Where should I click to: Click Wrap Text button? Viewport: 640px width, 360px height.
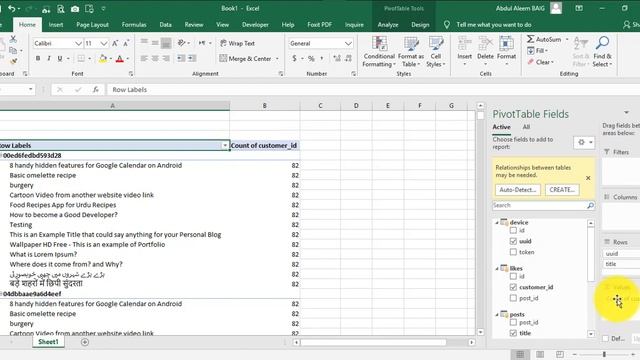[x=238, y=43]
